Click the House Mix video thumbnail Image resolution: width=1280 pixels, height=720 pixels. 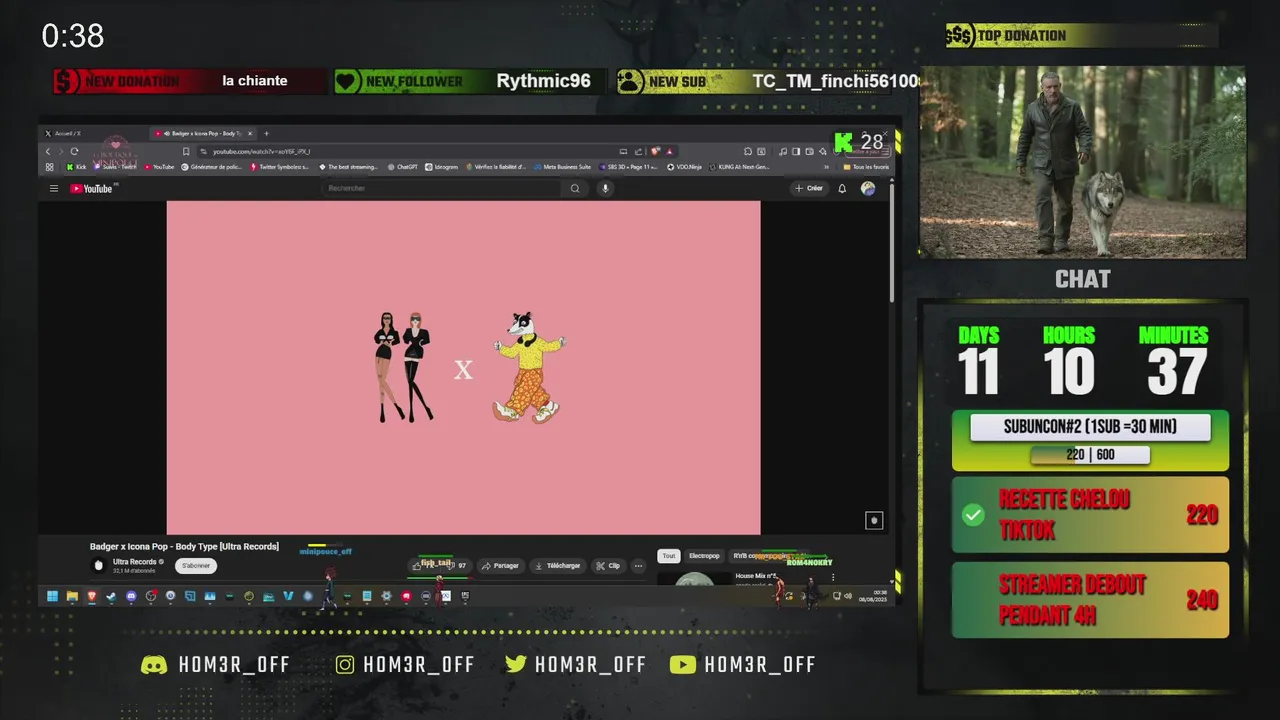694,579
